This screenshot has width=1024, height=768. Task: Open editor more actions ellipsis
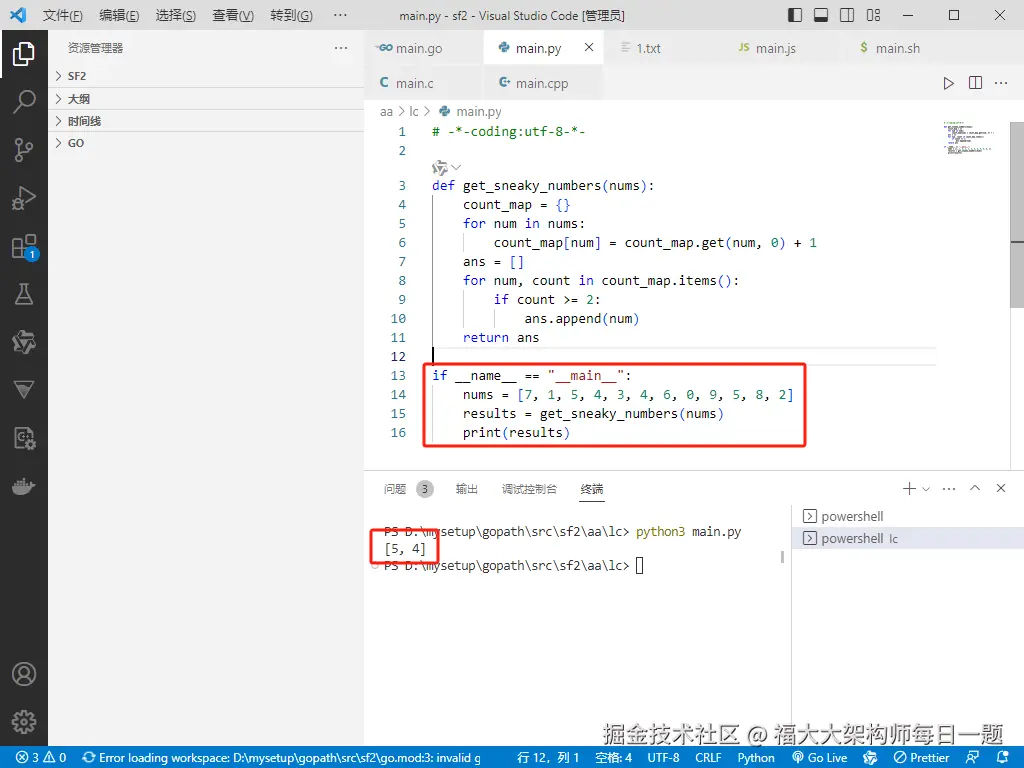pyautogui.click(x=1001, y=83)
